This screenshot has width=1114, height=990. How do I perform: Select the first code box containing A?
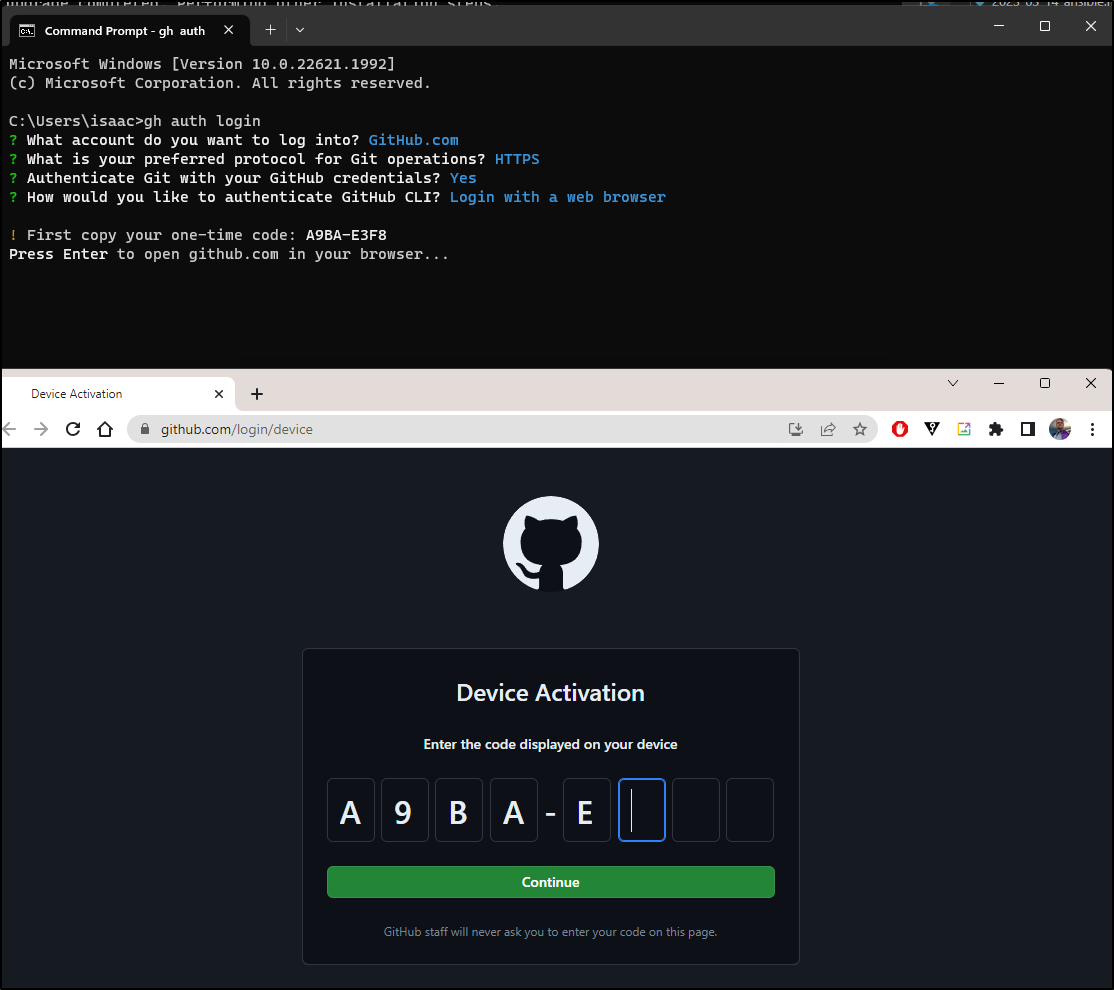[351, 810]
